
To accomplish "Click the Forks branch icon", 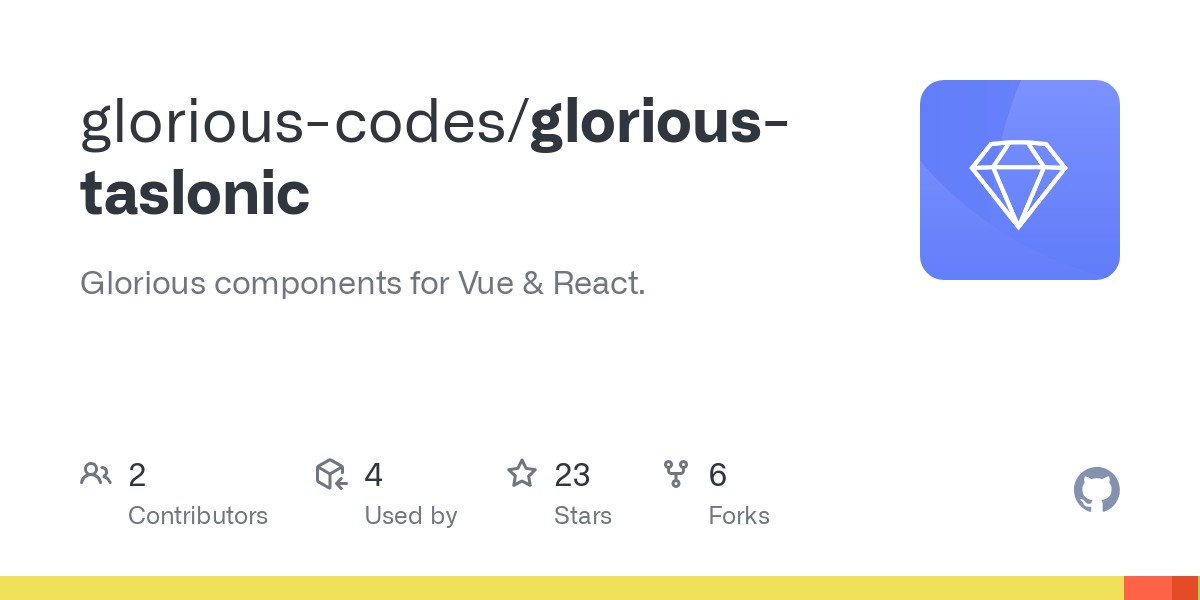I will pos(676,474).
